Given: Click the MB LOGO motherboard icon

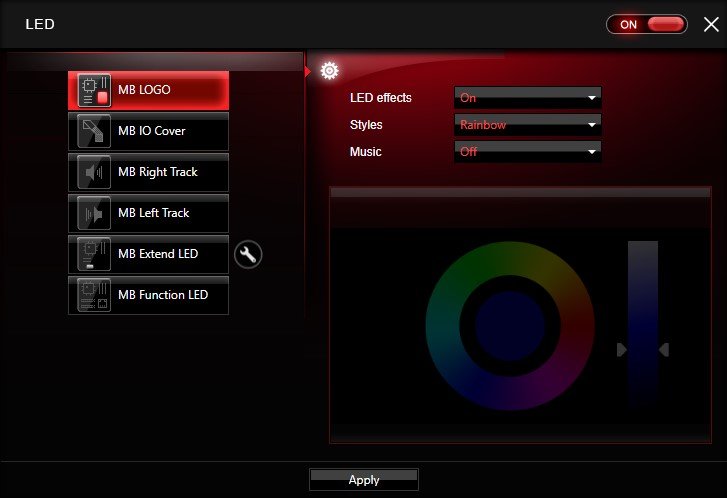Looking at the screenshot, I should coord(94,90).
